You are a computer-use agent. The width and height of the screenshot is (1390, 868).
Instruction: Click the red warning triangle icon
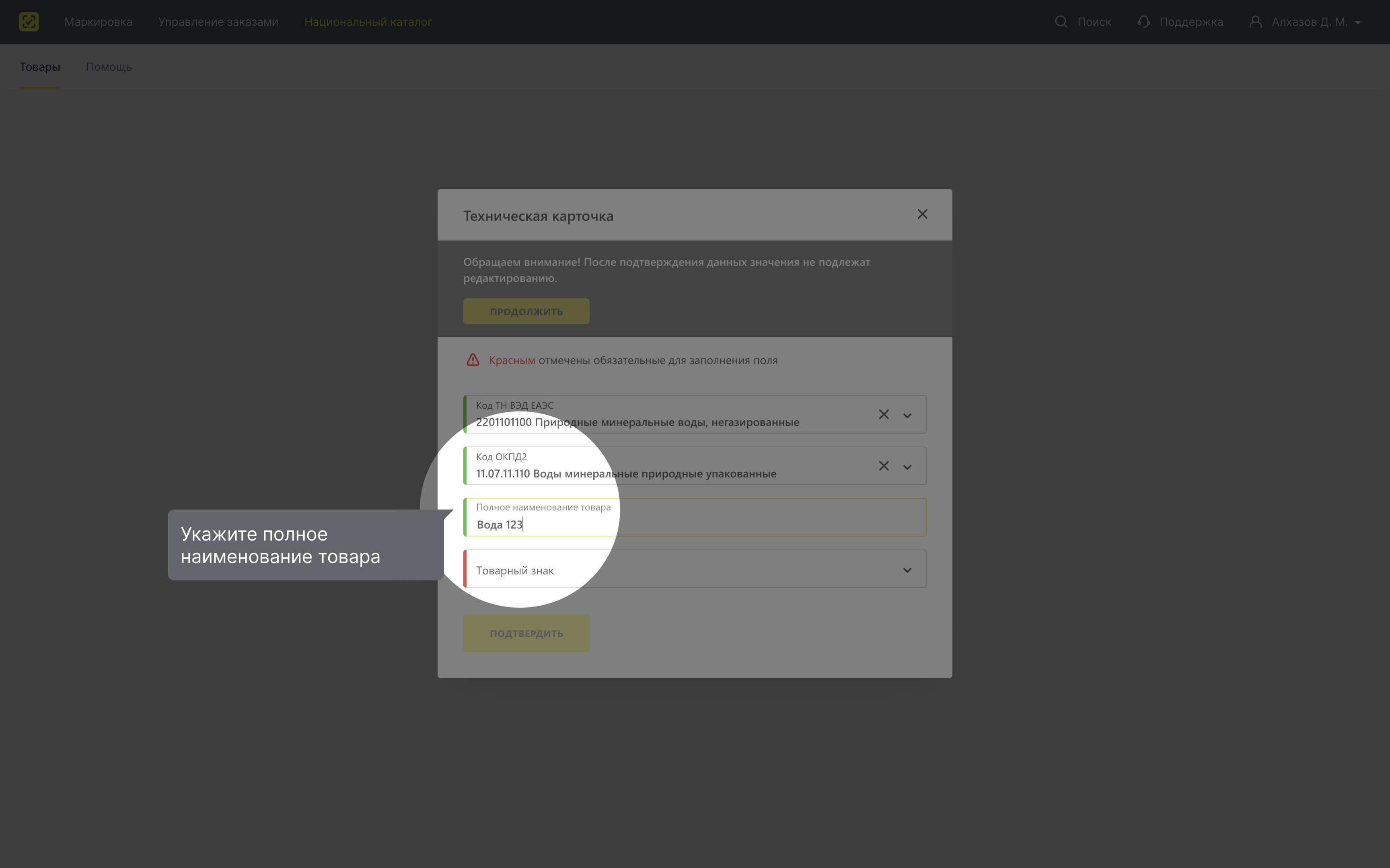click(x=472, y=360)
